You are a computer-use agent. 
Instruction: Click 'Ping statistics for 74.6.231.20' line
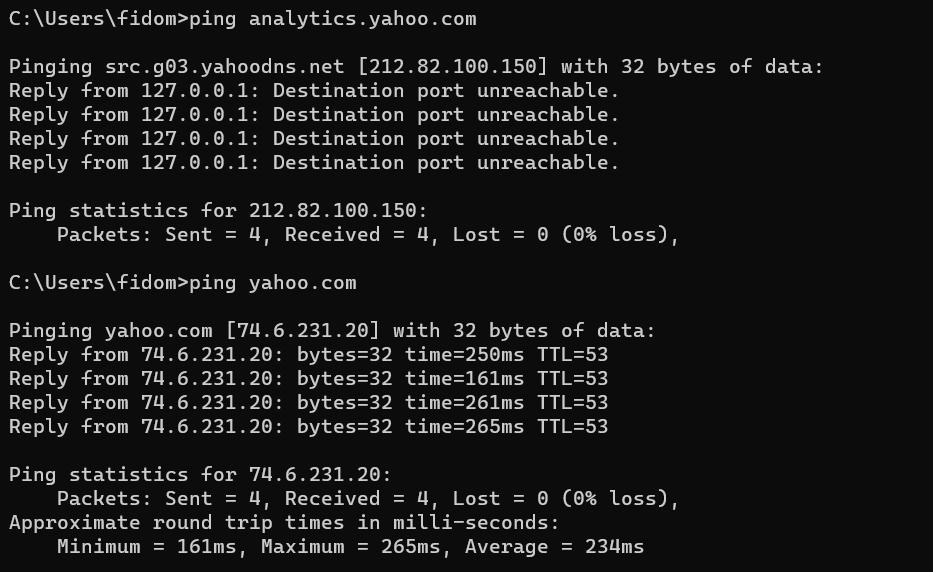tap(200, 475)
